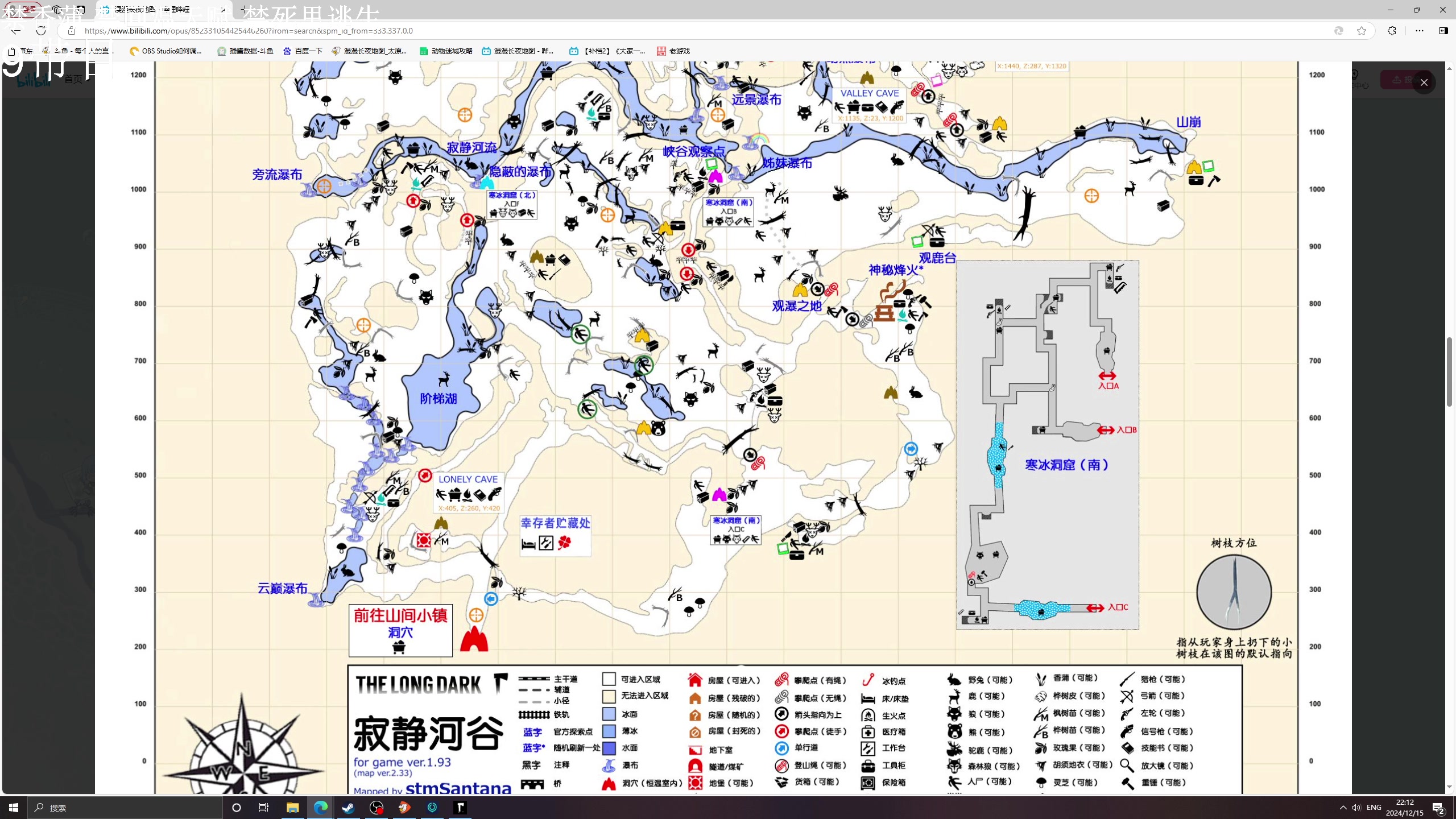Open the 老游戏 bookmarks folder

[x=673, y=51]
